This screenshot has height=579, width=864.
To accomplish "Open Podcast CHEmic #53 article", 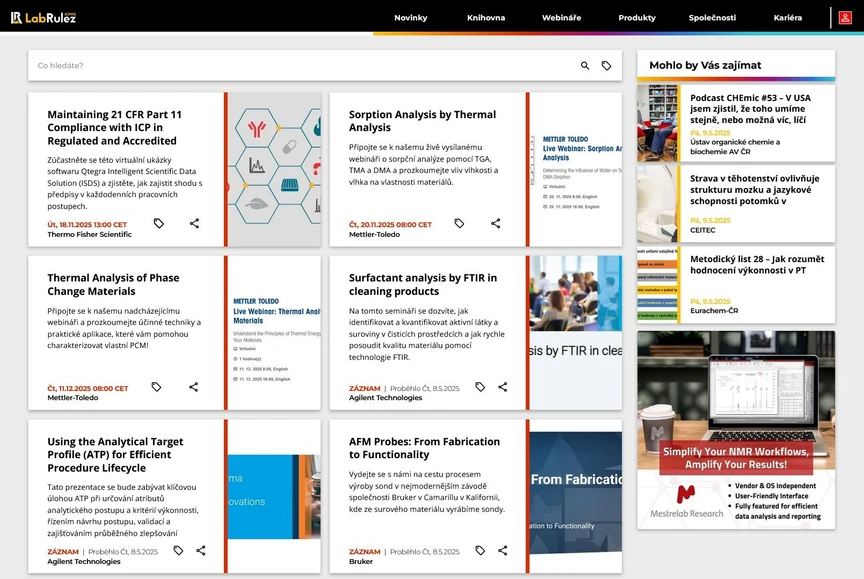I will (x=750, y=109).
